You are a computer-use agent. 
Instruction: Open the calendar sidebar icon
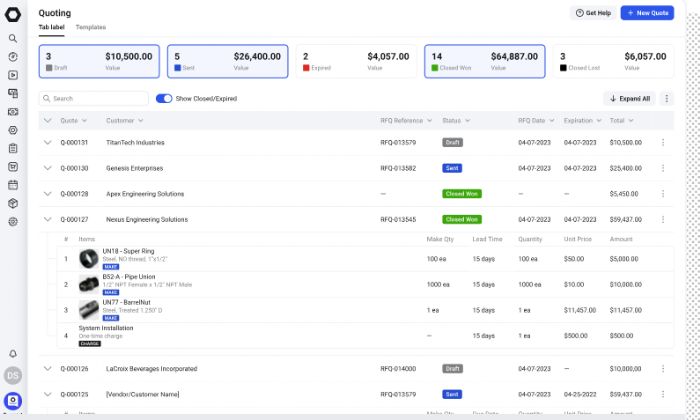pyautogui.click(x=13, y=185)
